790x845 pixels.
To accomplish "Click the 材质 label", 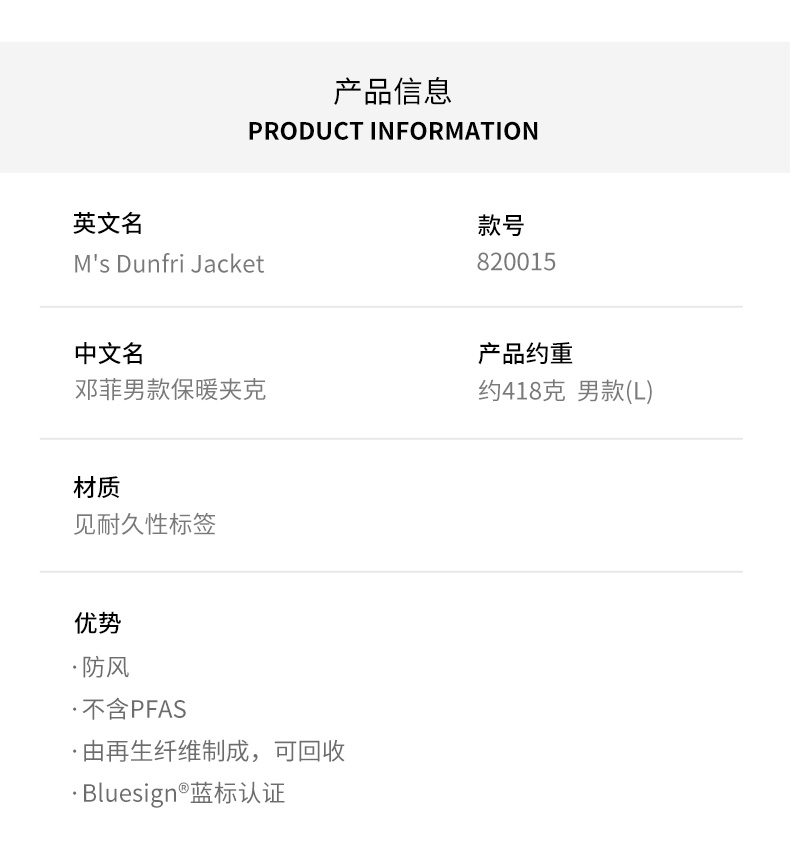I will click(x=97, y=487).
